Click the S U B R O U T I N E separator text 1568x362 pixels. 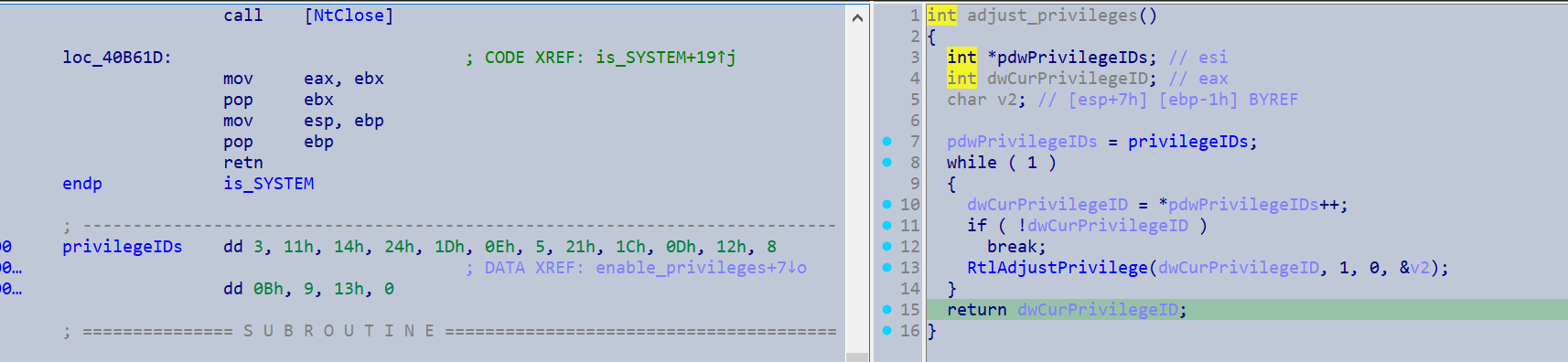(339, 331)
